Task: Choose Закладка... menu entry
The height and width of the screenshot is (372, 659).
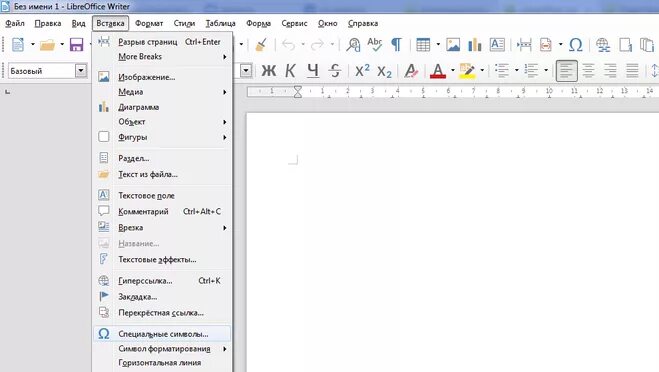Action: click(x=162, y=297)
